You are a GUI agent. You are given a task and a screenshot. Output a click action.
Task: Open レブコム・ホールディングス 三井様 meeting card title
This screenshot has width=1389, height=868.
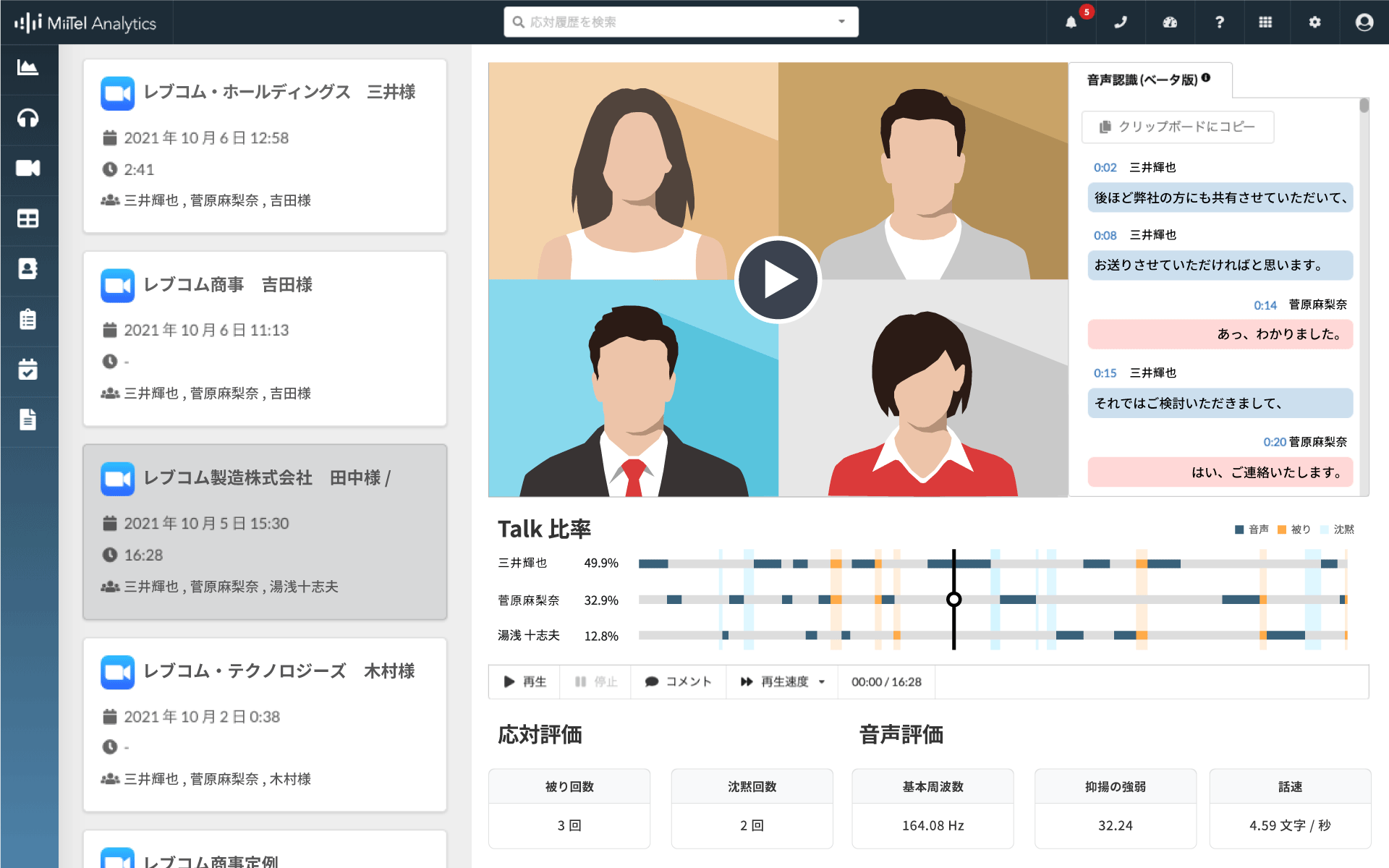click(279, 92)
